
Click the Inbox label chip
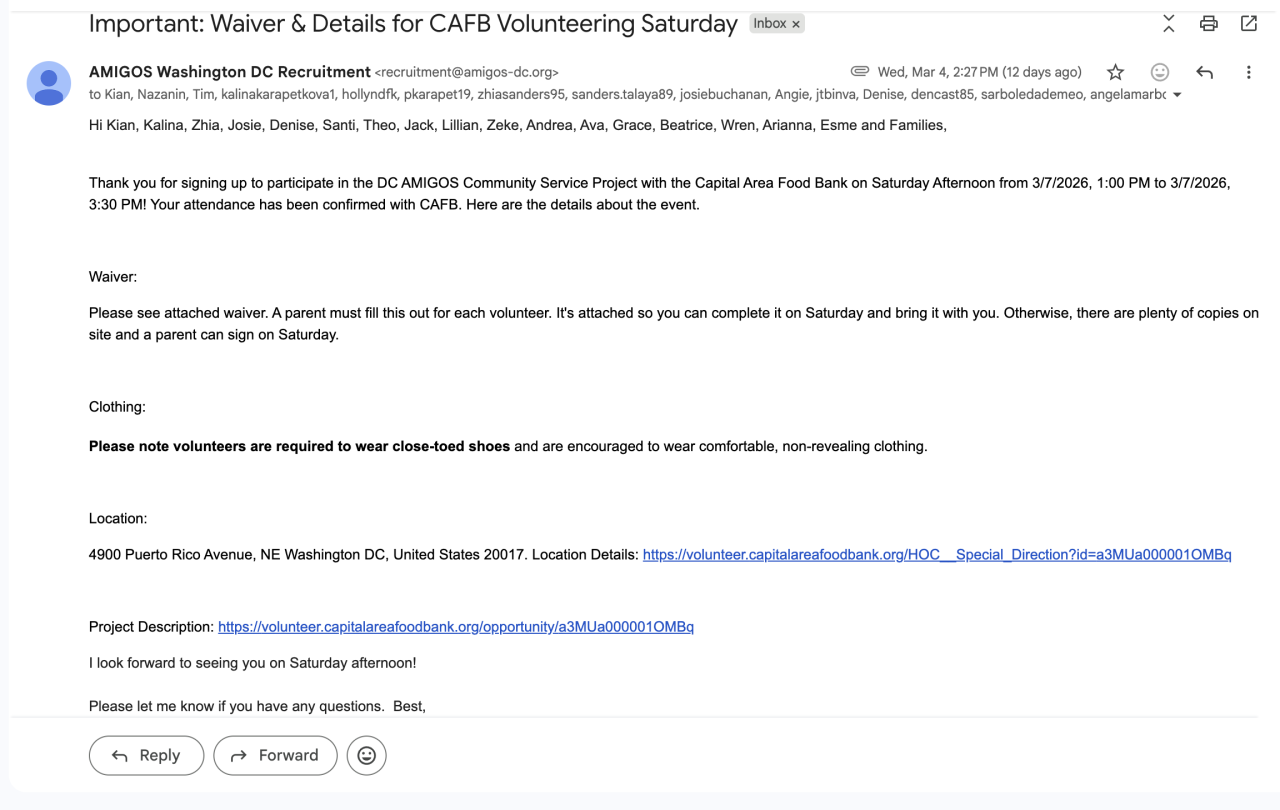(x=769, y=24)
